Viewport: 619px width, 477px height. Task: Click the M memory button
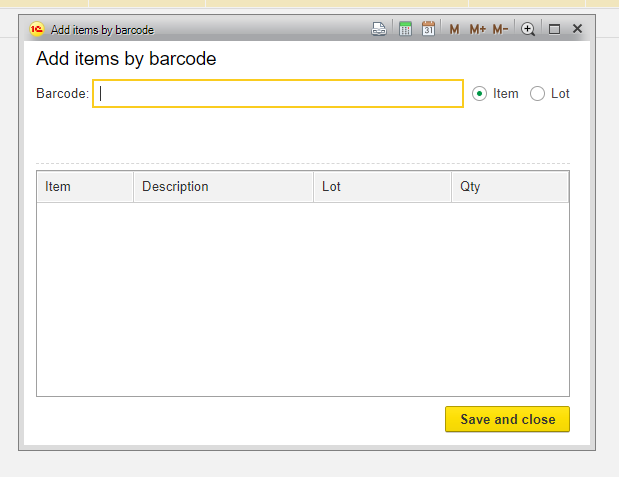coord(454,30)
